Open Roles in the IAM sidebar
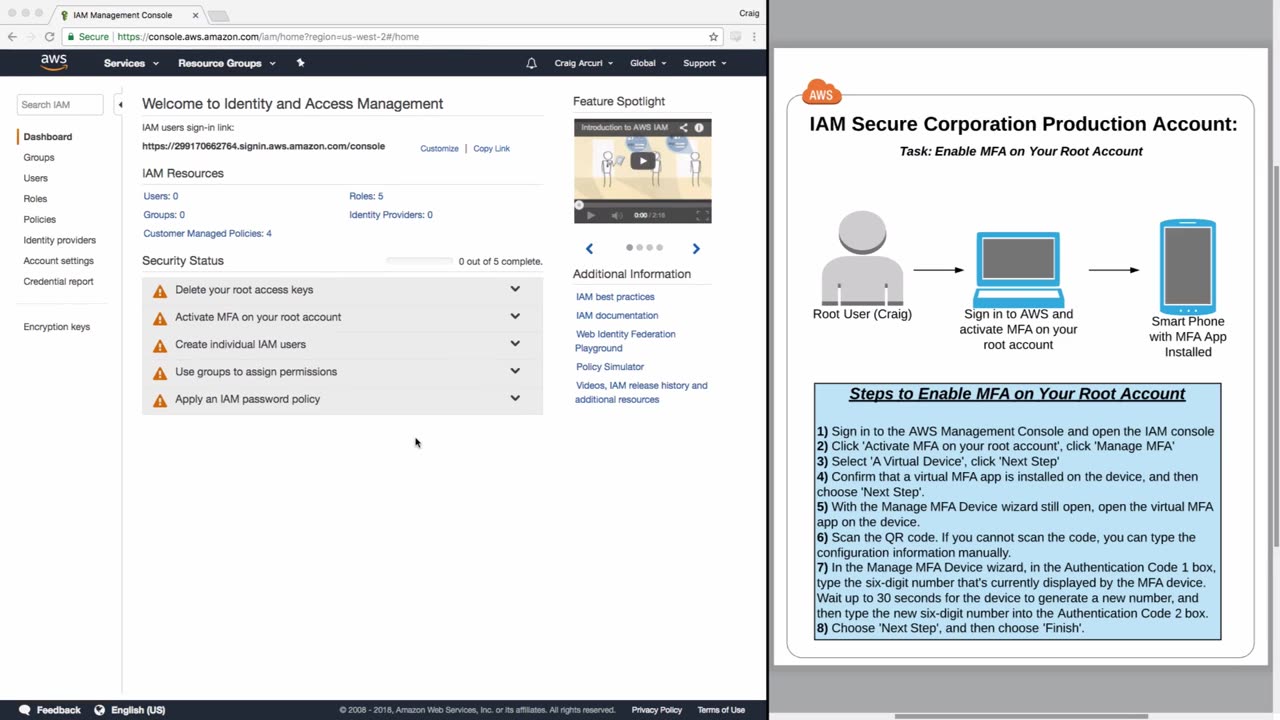Viewport: 1280px width, 720px height. (x=35, y=199)
